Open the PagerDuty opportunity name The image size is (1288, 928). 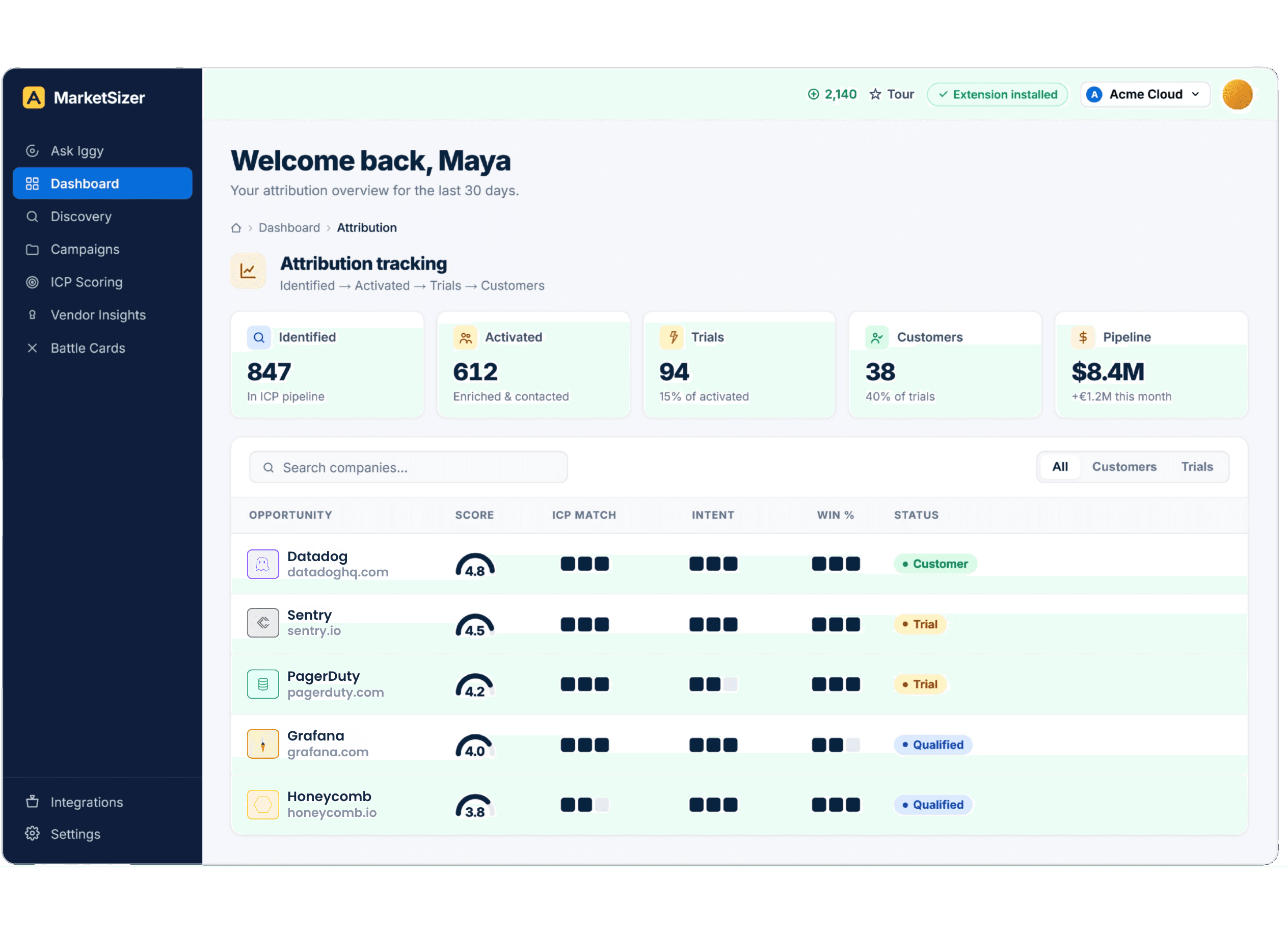324,676
